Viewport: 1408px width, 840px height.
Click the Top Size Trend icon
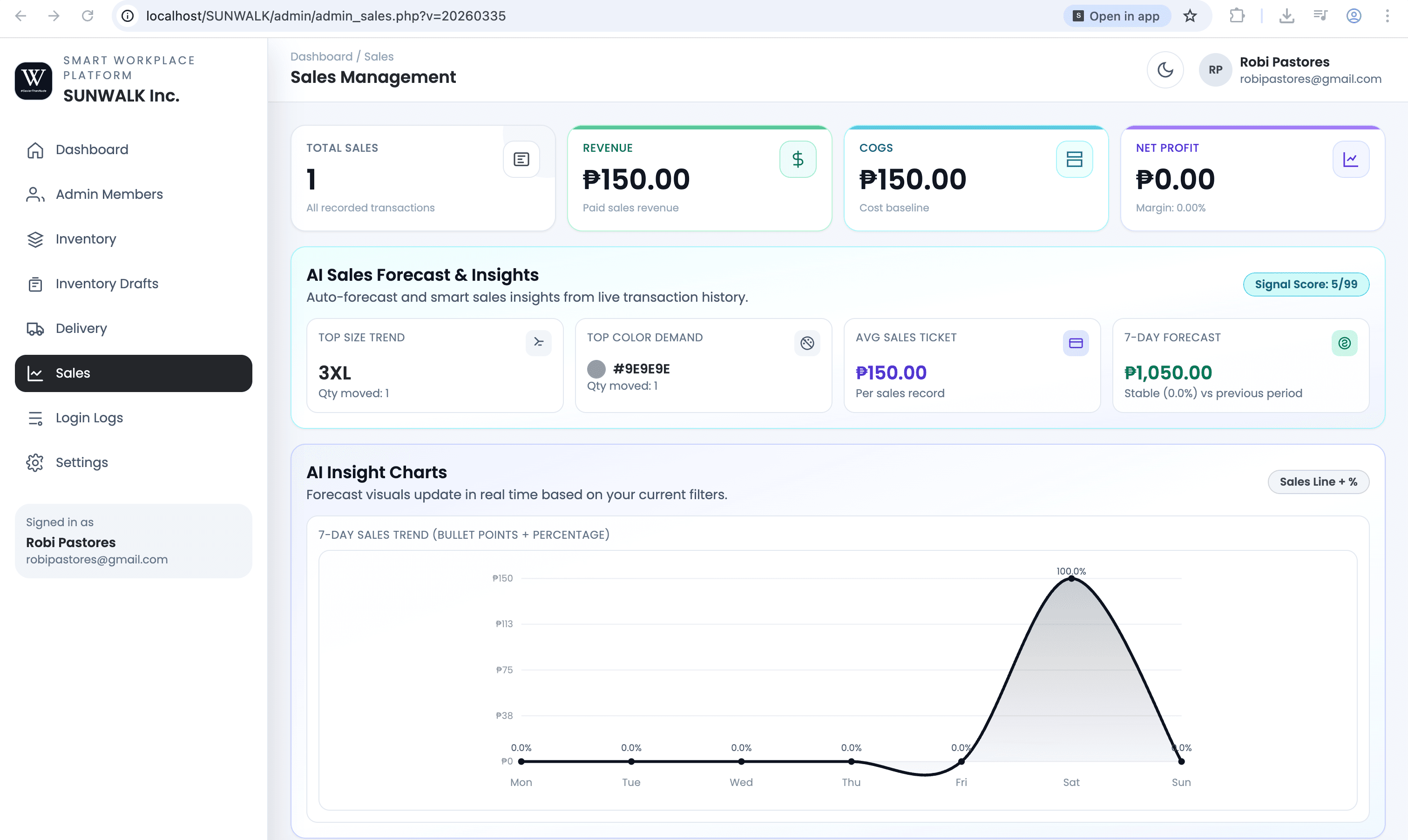[539, 342]
